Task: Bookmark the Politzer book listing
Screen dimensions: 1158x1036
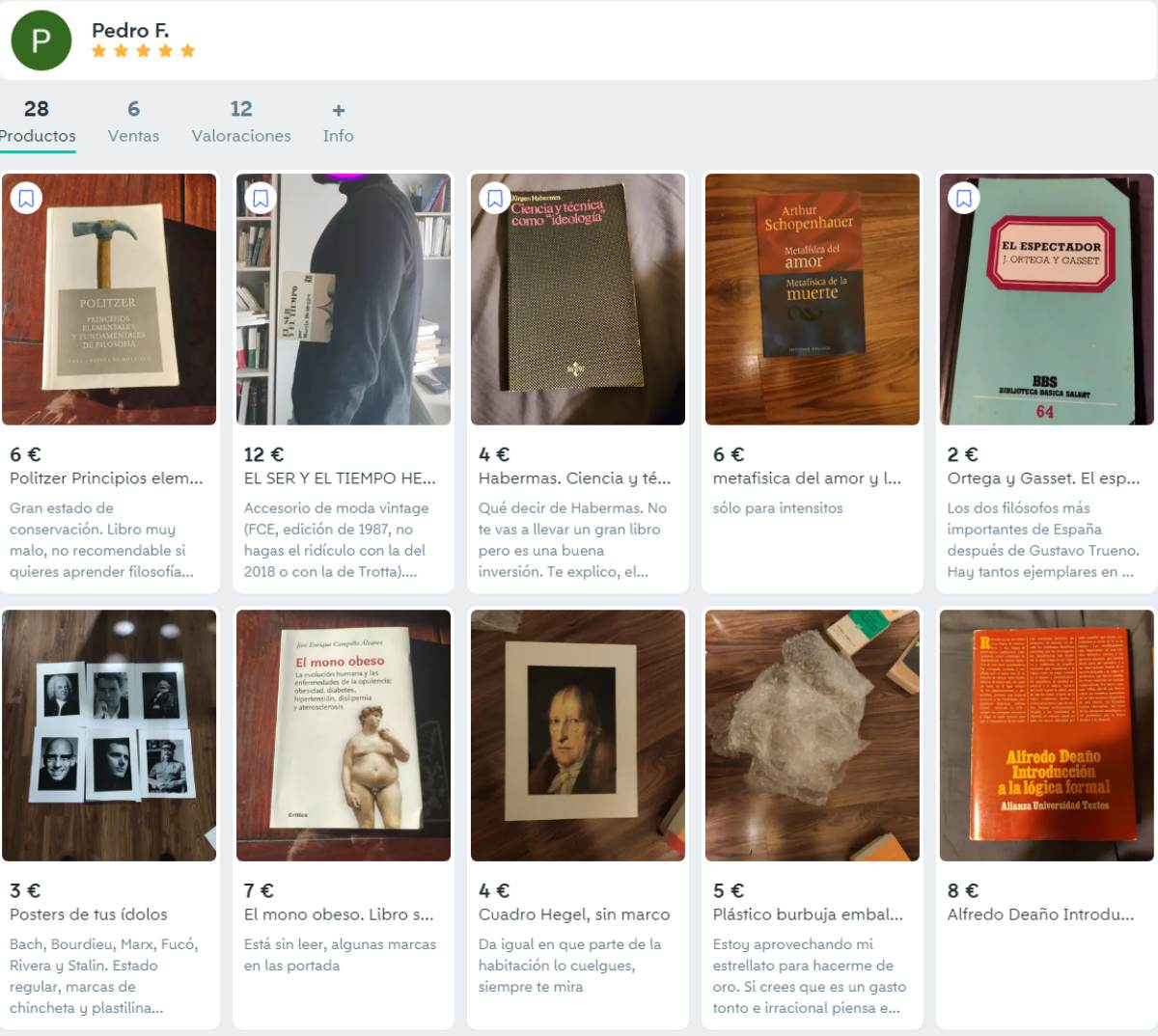Action: pos(26,199)
